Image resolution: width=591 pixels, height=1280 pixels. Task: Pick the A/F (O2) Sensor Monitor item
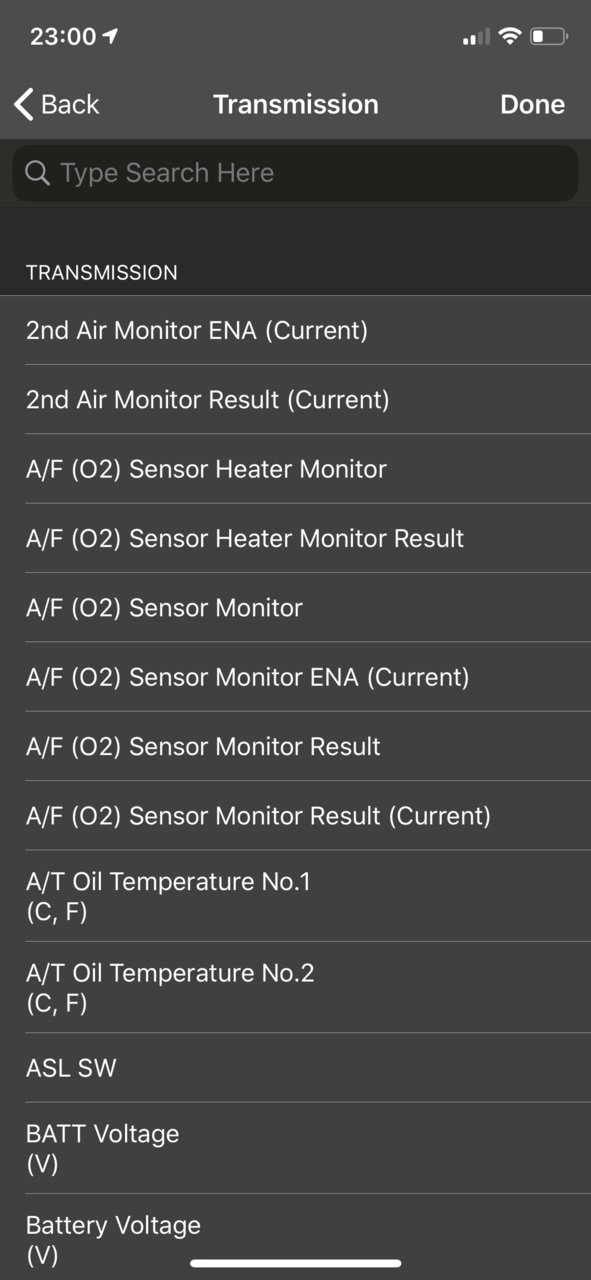point(295,607)
